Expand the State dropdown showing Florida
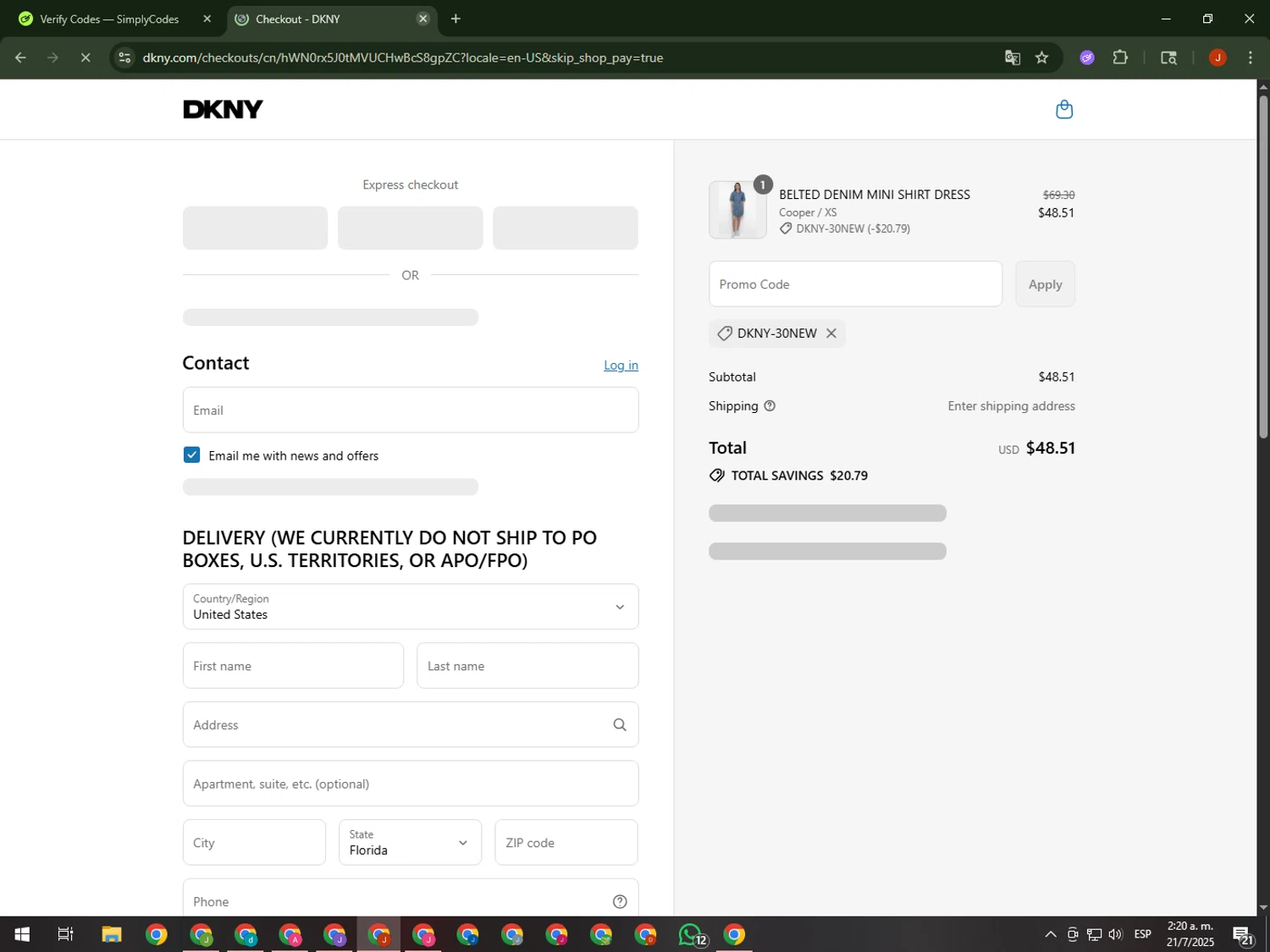Screen dimensions: 1270x952 (411, 843)
